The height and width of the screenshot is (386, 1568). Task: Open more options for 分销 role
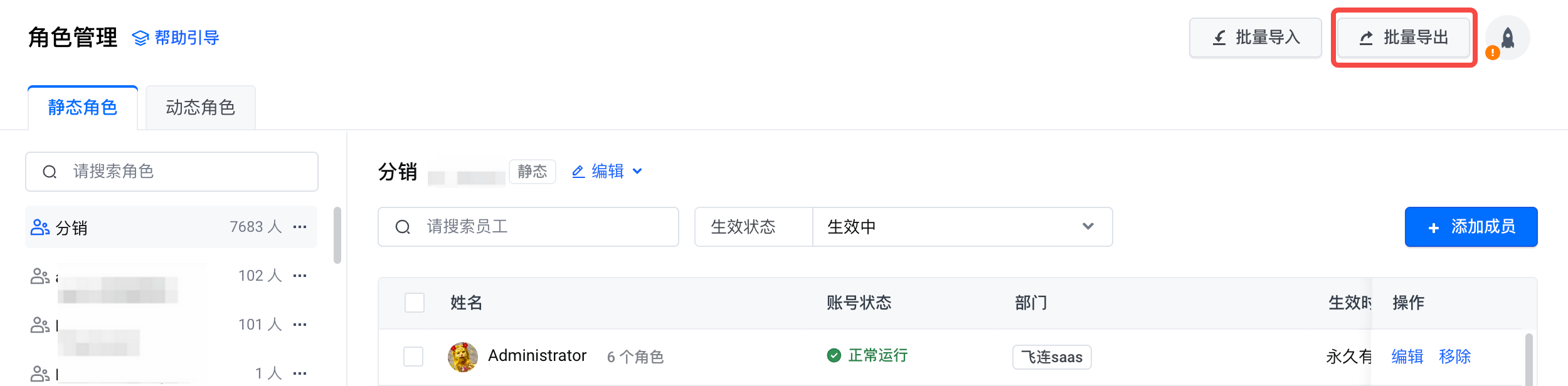pos(300,227)
